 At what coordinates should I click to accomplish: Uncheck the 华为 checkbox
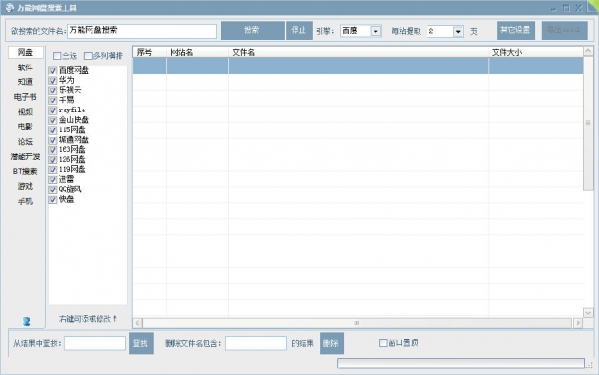[53, 81]
